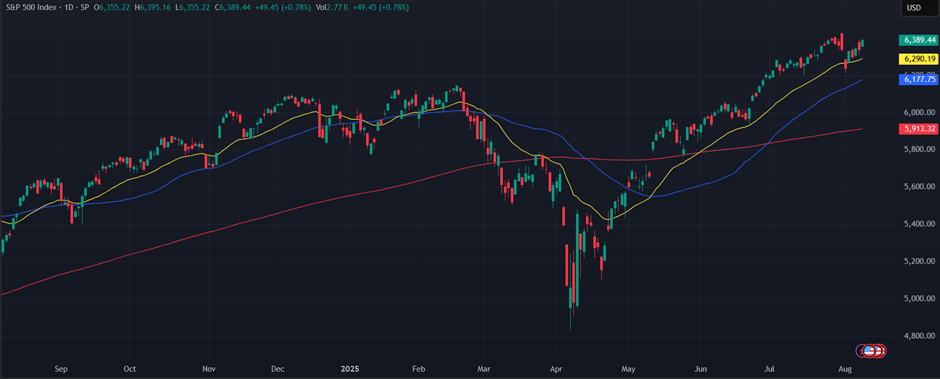
Task: Click the 2025 label on time axis
Action: [350, 370]
